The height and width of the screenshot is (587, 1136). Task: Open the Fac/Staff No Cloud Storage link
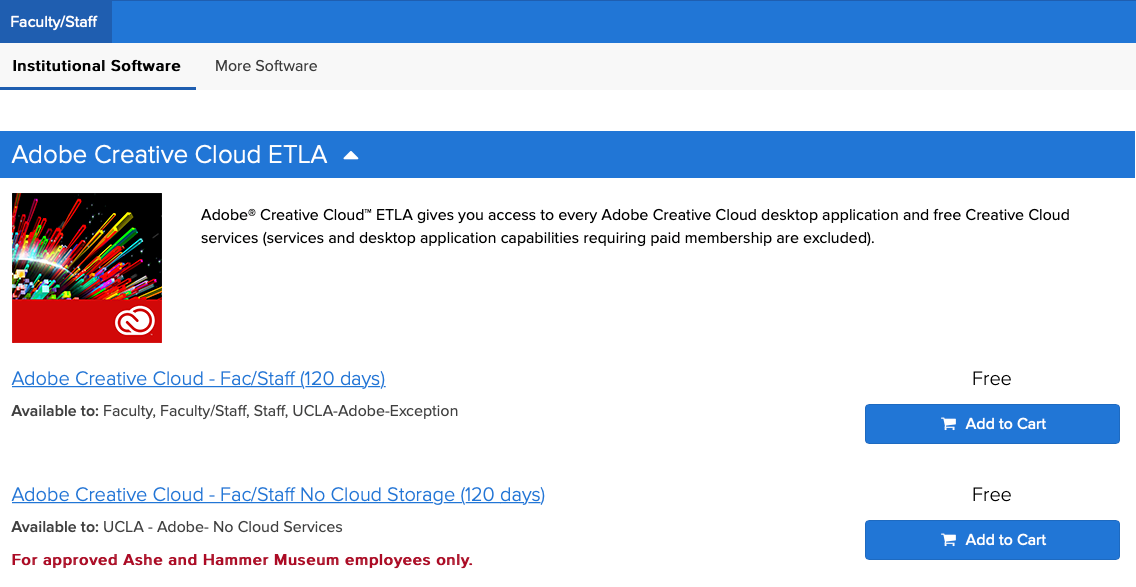(278, 494)
